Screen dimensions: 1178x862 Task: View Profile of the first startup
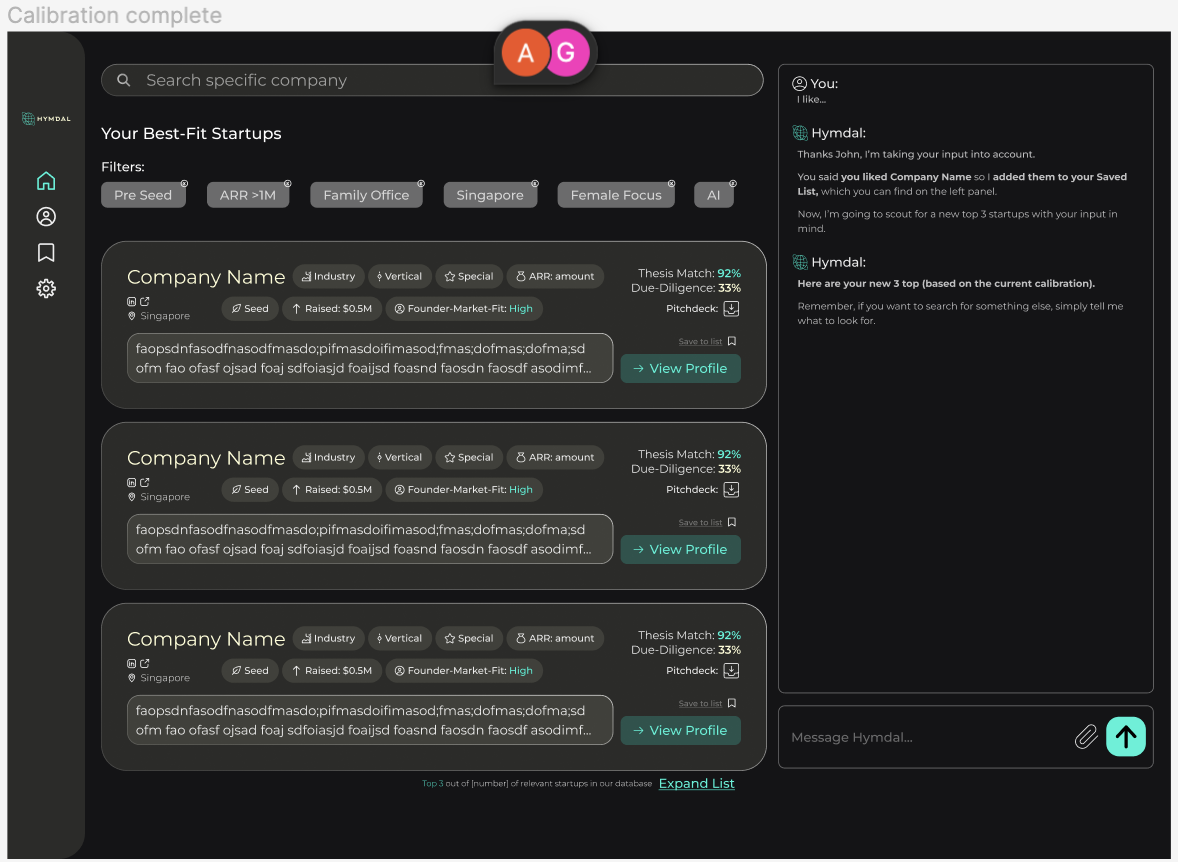pyautogui.click(x=680, y=369)
